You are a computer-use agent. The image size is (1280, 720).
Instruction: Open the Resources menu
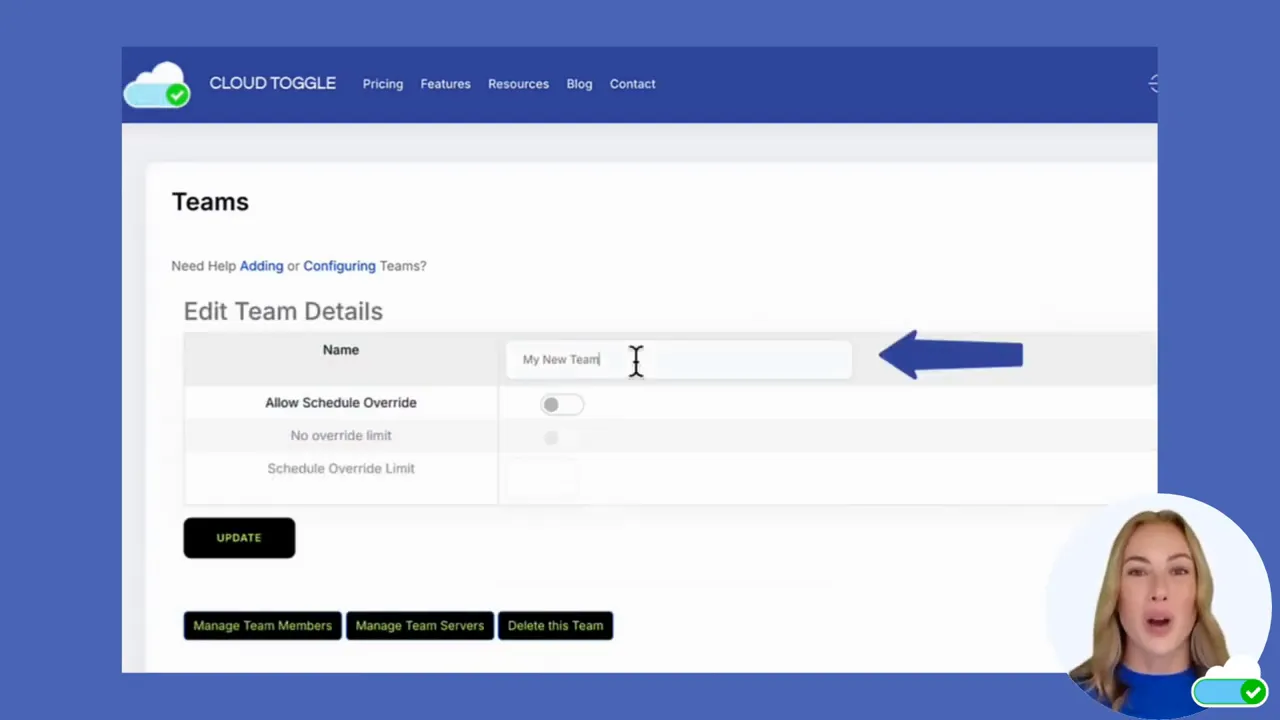518,83
